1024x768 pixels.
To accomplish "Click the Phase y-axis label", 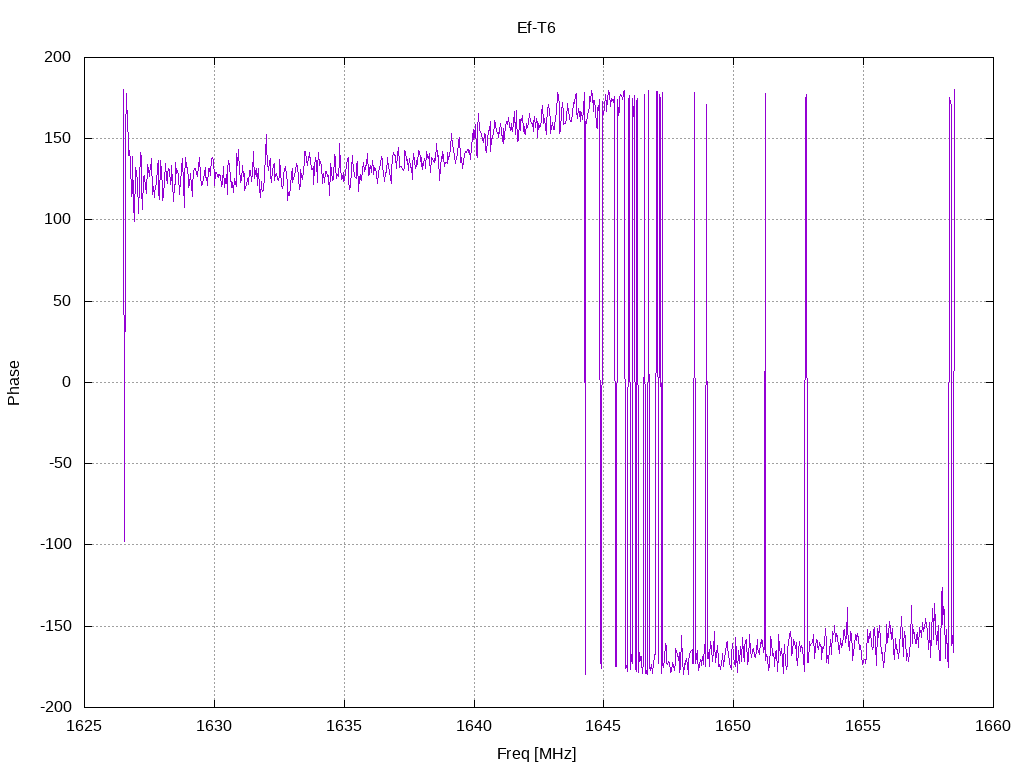I will pyautogui.click(x=14, y=383).
